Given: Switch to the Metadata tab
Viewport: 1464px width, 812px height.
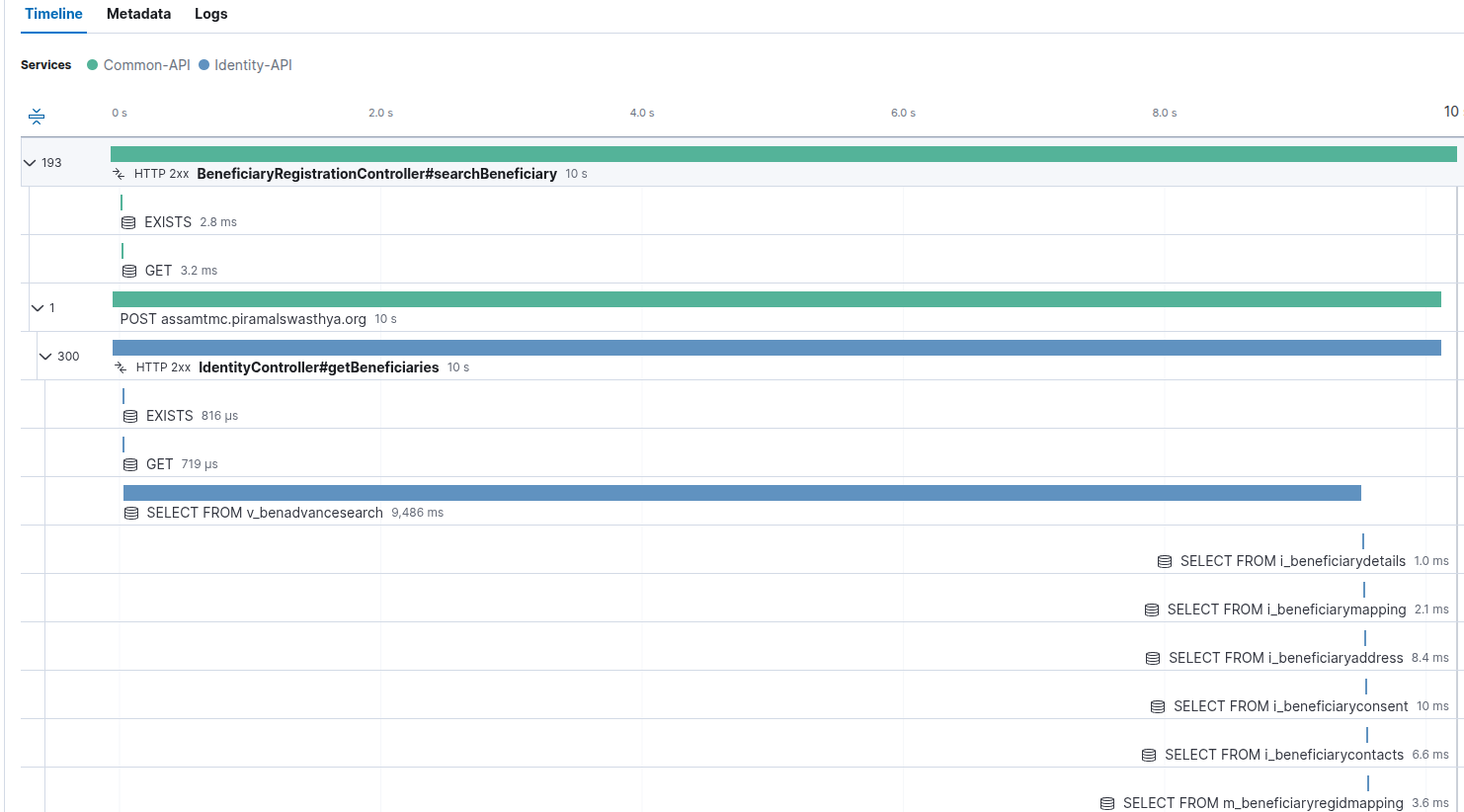Looking at the screenshot, I should pos(138,14).
